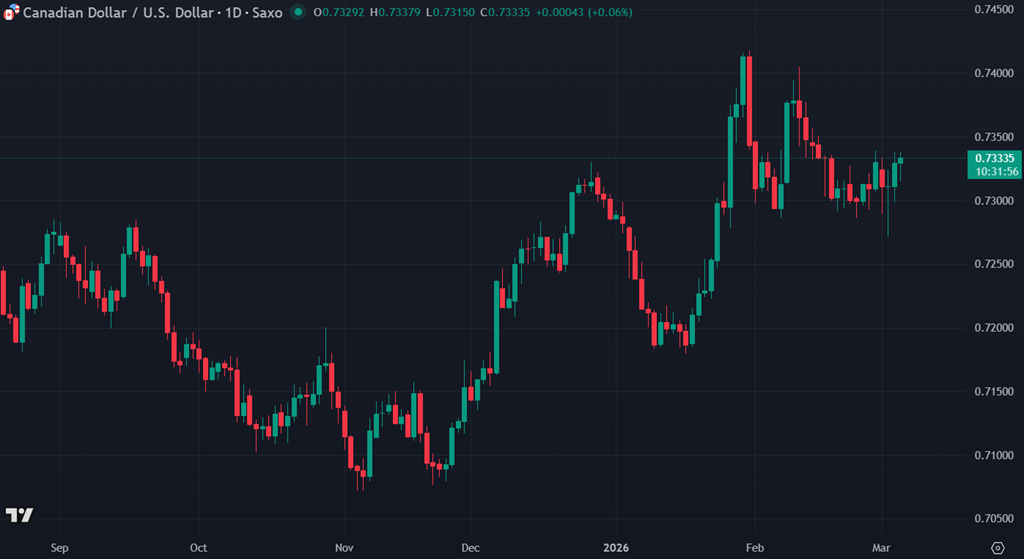Click the Dec label on time axis
The width and height of the screenshot is (1024, 559).
point(470,548)
